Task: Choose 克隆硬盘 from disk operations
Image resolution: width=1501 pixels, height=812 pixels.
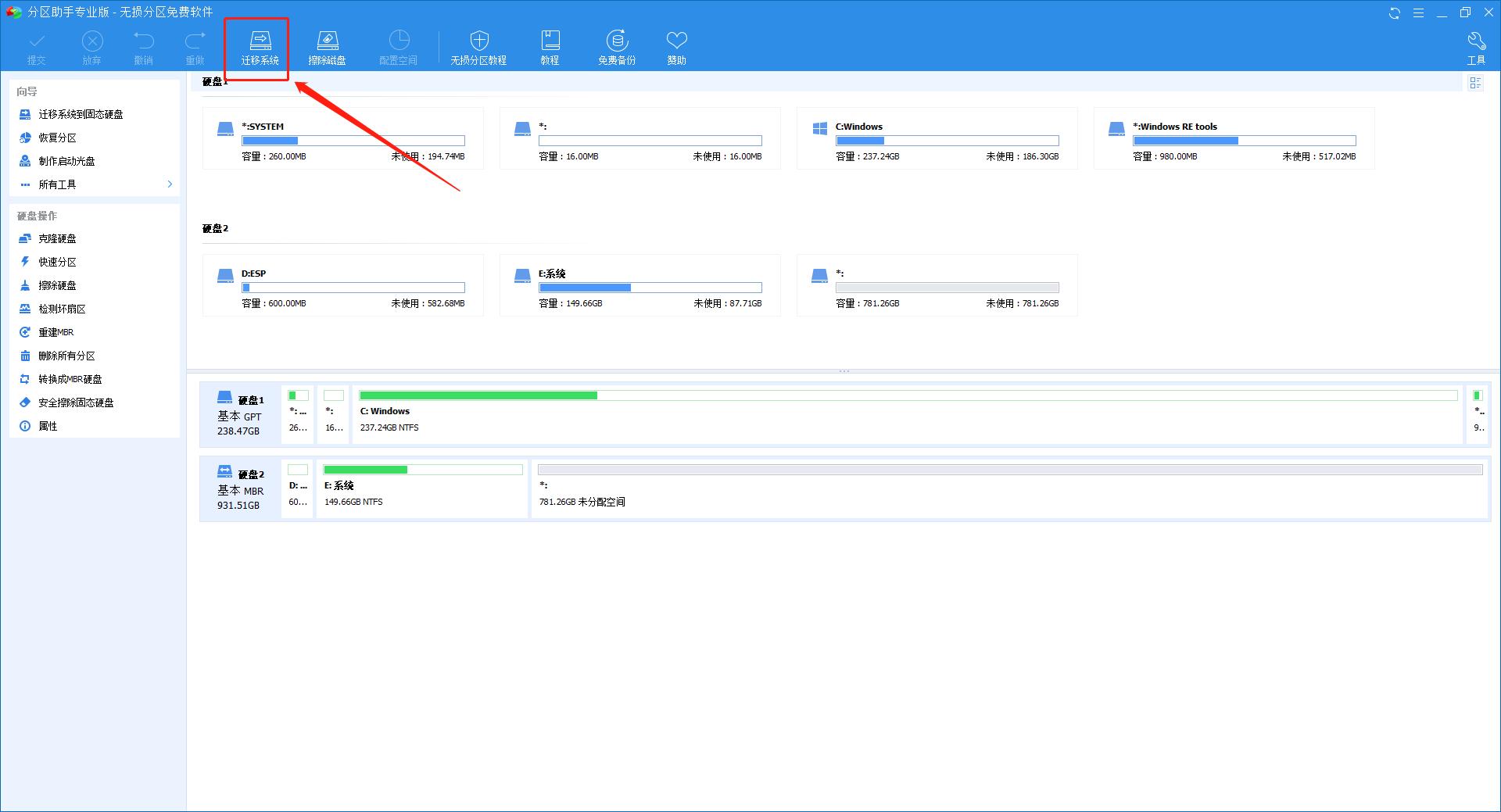Action: point(57,238)
